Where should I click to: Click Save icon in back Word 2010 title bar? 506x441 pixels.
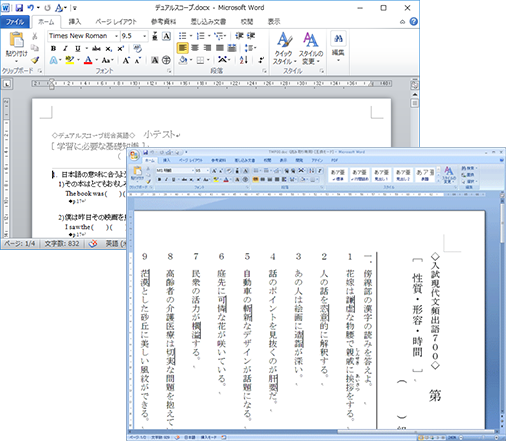click(x=19, y=7)
